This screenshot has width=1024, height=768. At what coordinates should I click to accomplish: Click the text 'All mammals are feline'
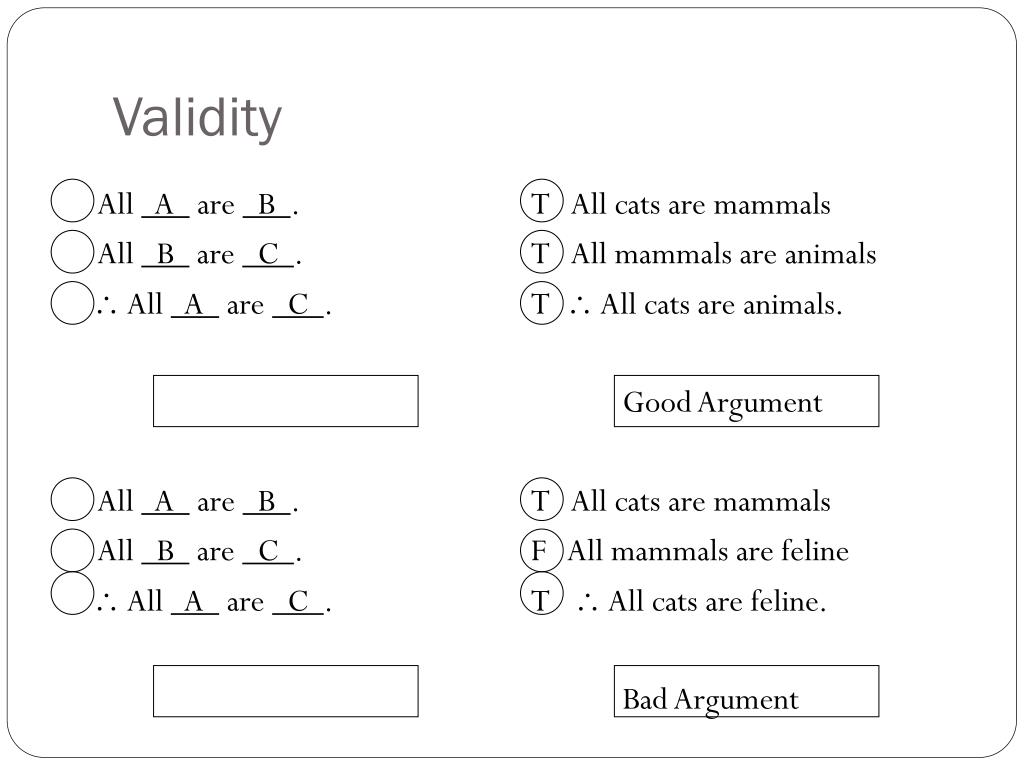[709, 551]
